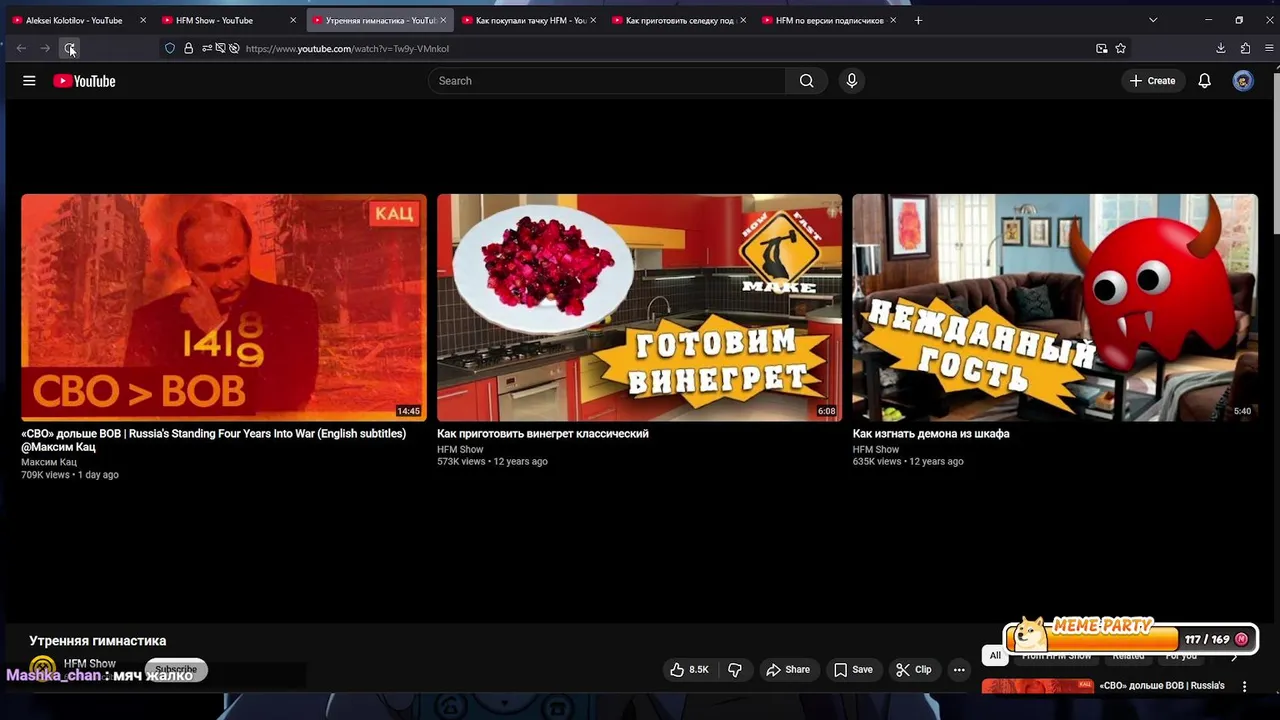Open site permissions icon in address bar
This screenshot has height=720, width=1280.
pos(207,48)
